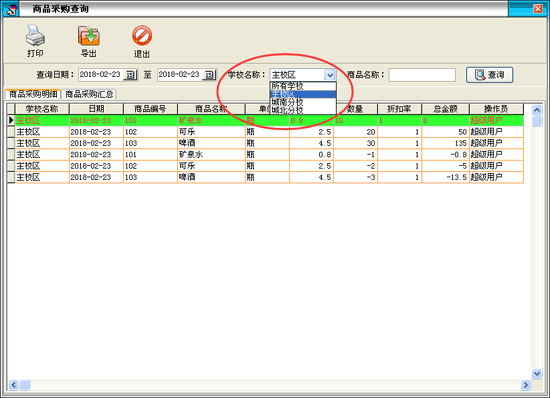Click the 操作员 column header
This screenshot has height=398, width=550.
coord(496,109)
